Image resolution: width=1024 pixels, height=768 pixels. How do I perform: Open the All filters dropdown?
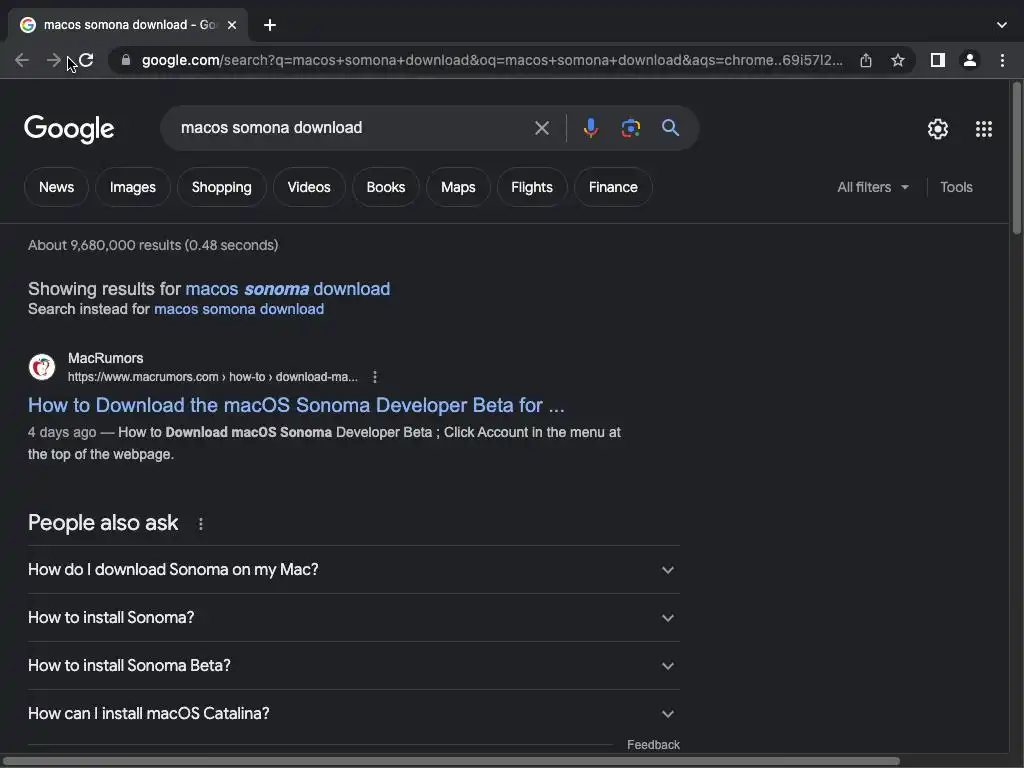872,187
